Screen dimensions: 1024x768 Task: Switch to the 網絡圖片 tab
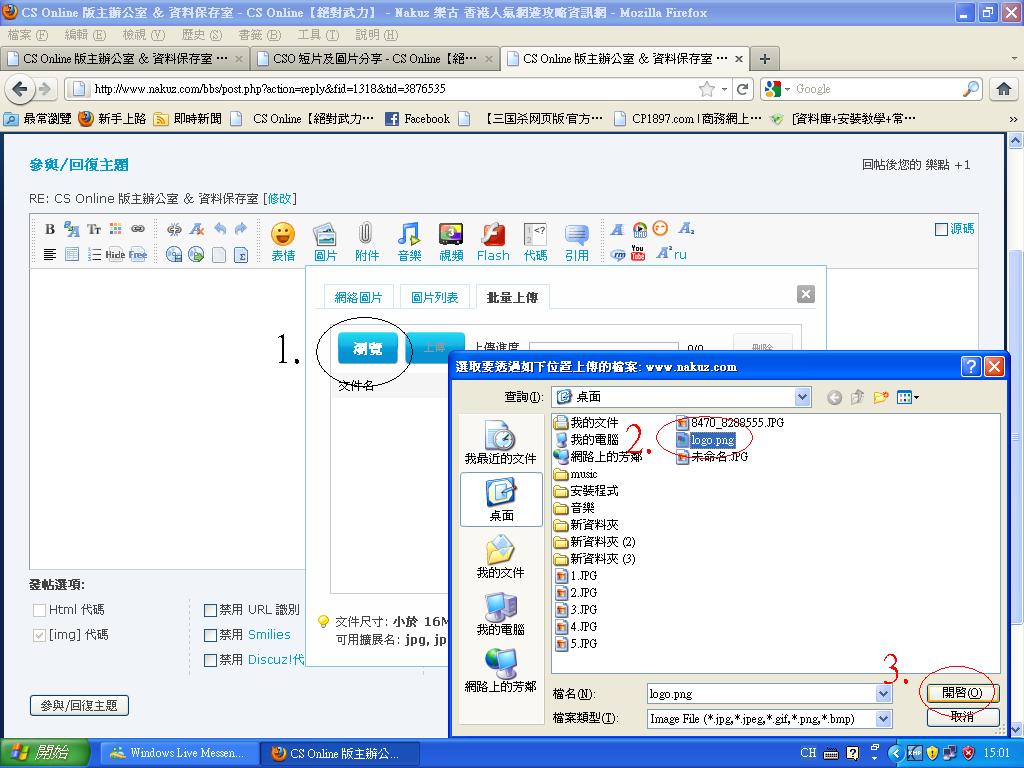(x=358, y=297)
